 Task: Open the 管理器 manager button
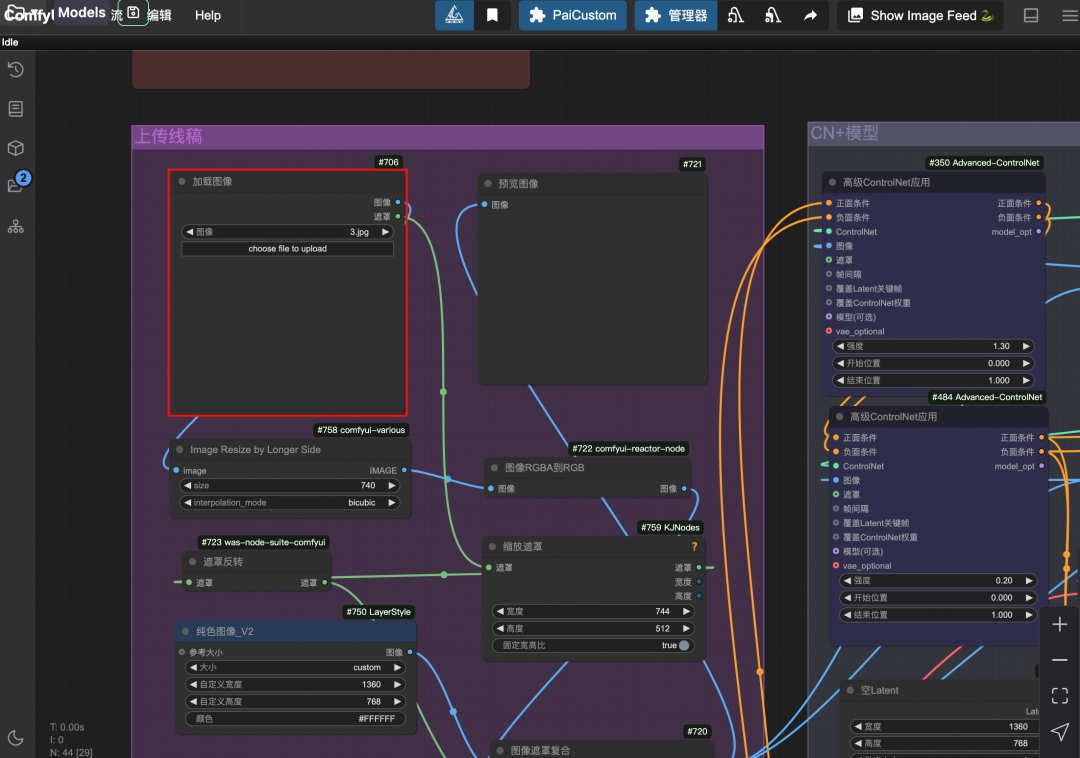675,15
